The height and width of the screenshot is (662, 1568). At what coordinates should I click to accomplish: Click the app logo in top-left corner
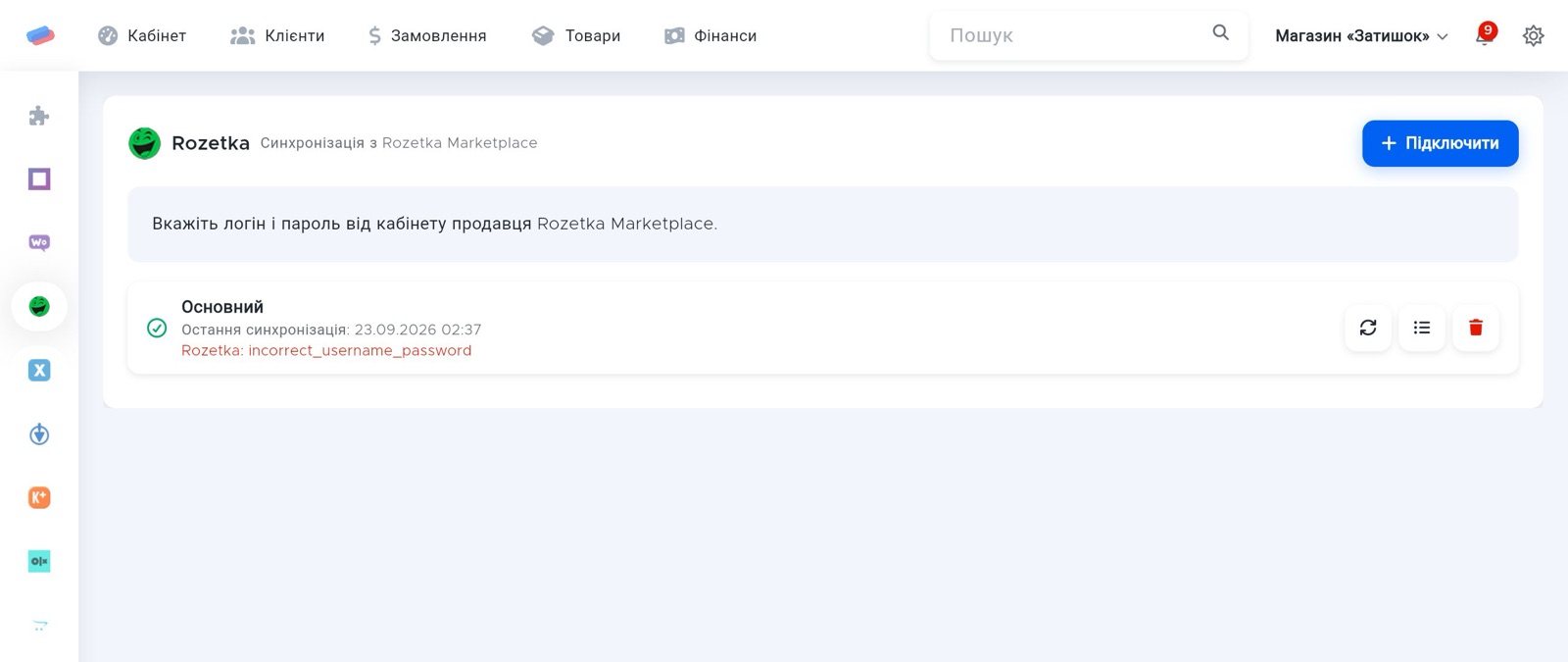[x=40, y=36]
